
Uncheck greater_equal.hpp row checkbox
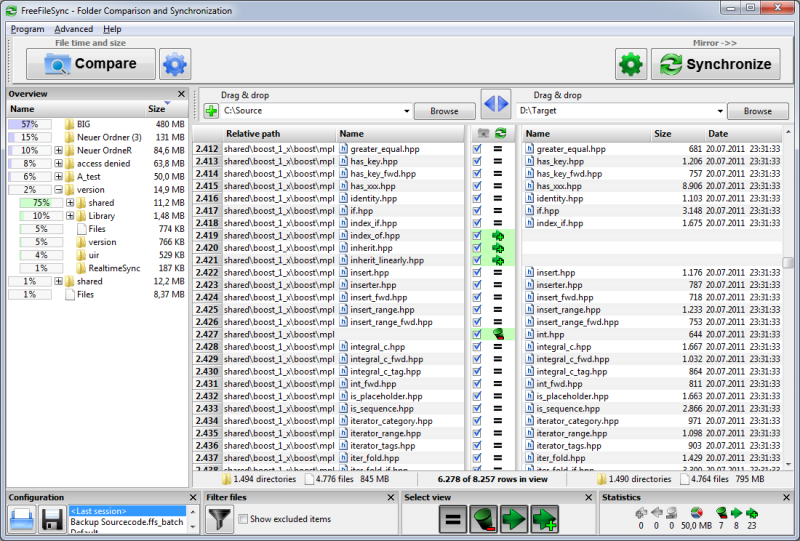[x=477, y=149]
